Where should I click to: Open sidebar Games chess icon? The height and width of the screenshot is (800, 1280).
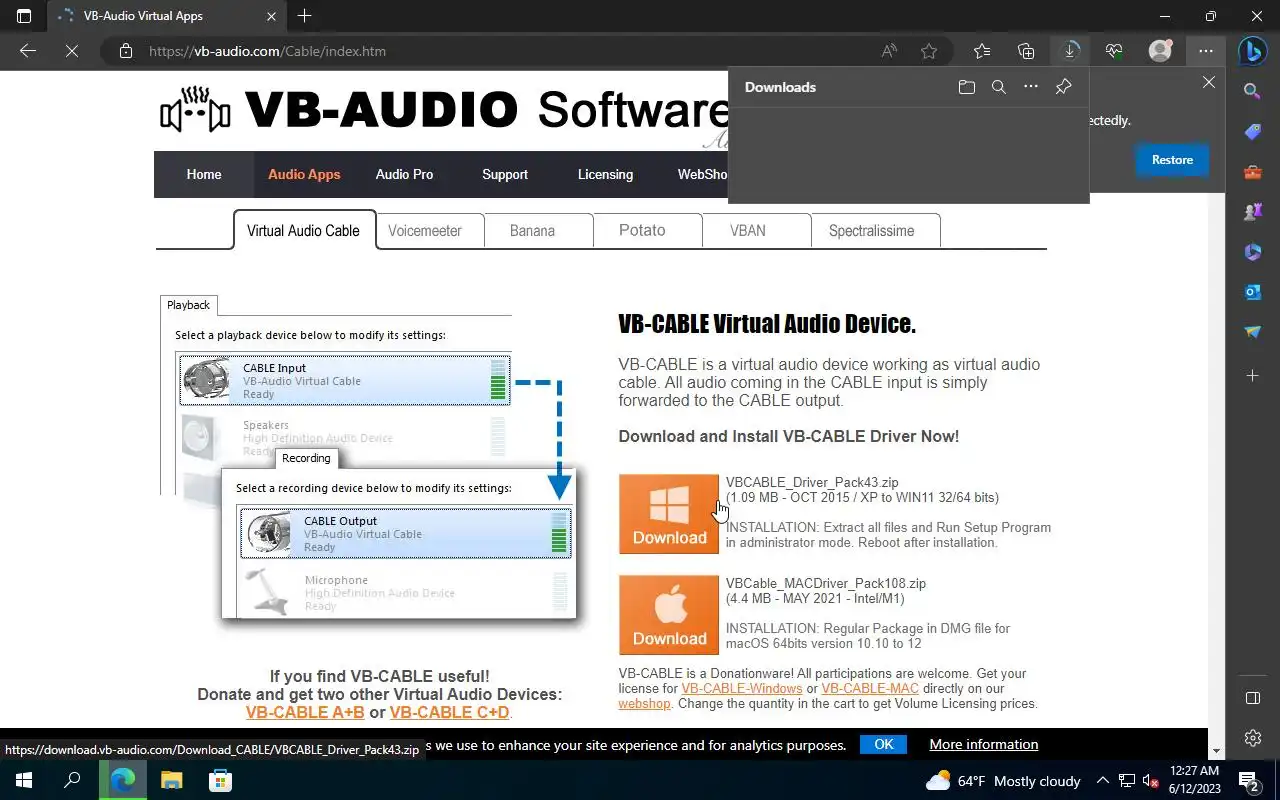[1252, 212]
